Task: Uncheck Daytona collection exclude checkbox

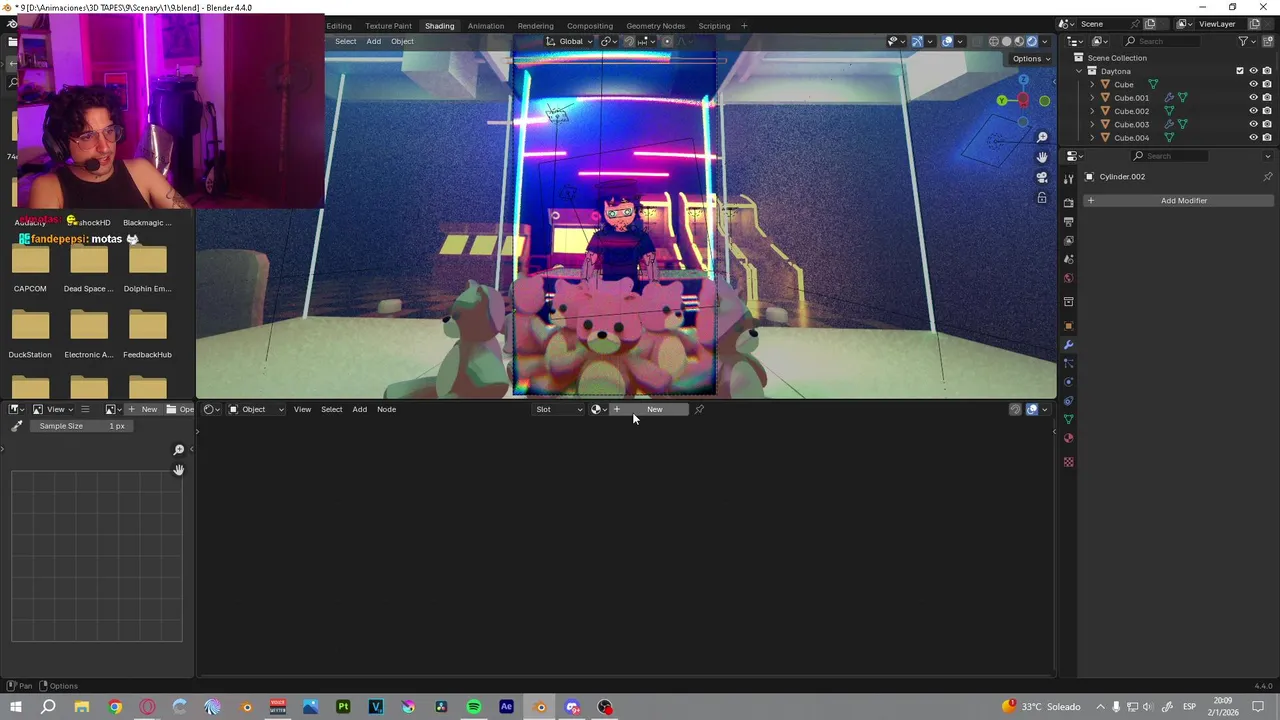Action: pyautogui.click(x=1240, y=71)
